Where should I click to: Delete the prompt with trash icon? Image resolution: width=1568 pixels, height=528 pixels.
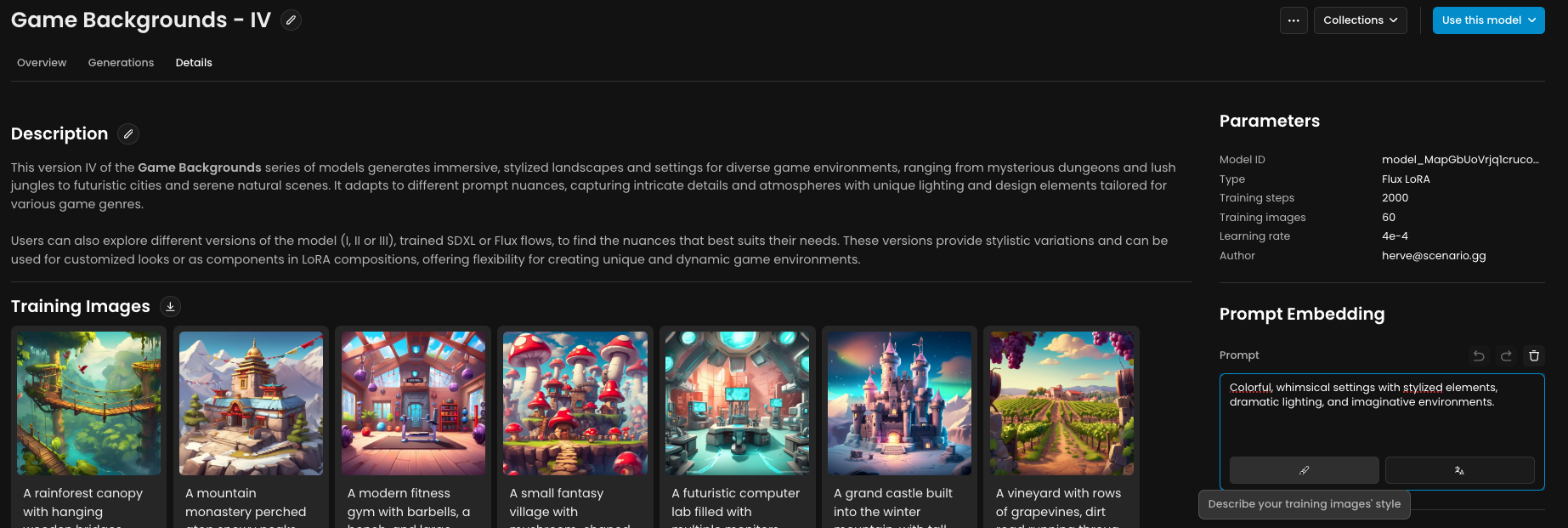click(x=1534, y=355)
